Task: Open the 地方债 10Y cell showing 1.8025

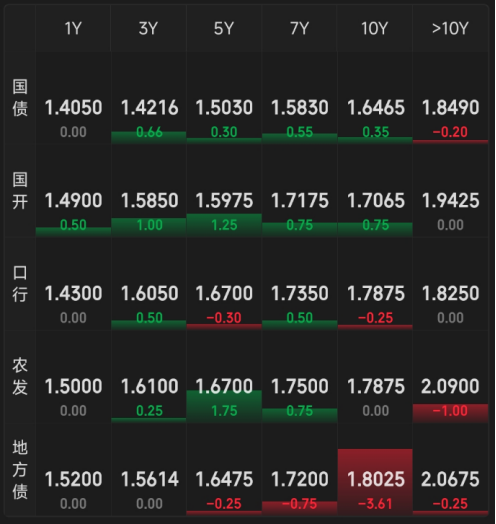Action: pos(375,470)
